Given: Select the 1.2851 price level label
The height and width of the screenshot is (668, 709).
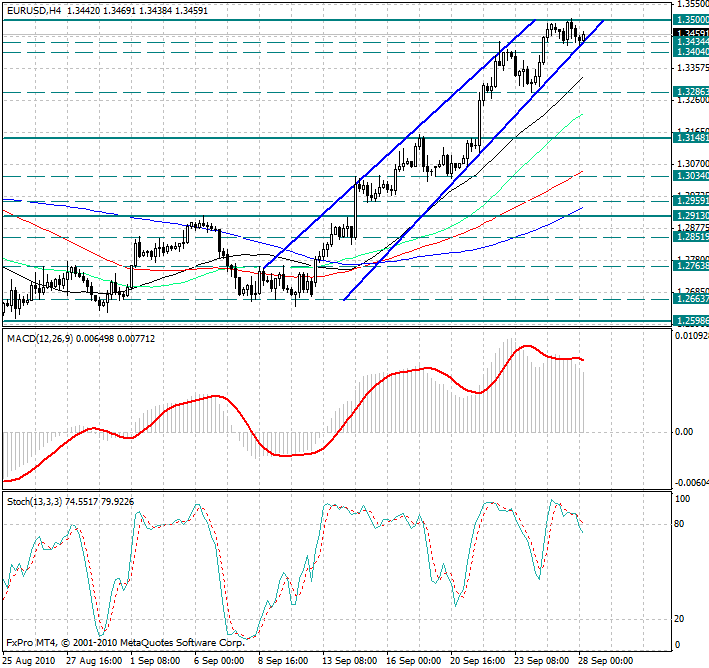Looking at the screenshot, I should (691, 237).
